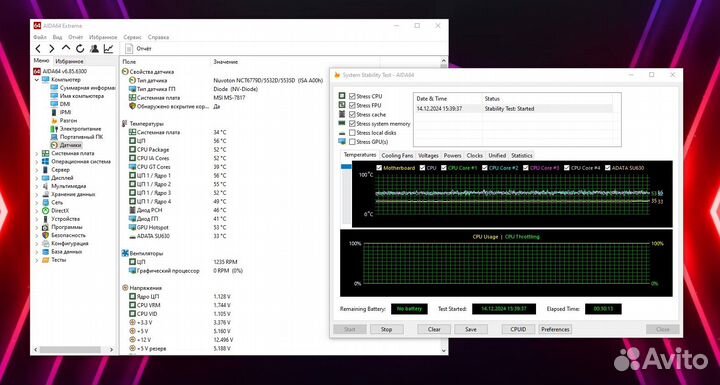Screen dimensions: 720x385
Task: Click the Значение column header
Action: (225, 62)
